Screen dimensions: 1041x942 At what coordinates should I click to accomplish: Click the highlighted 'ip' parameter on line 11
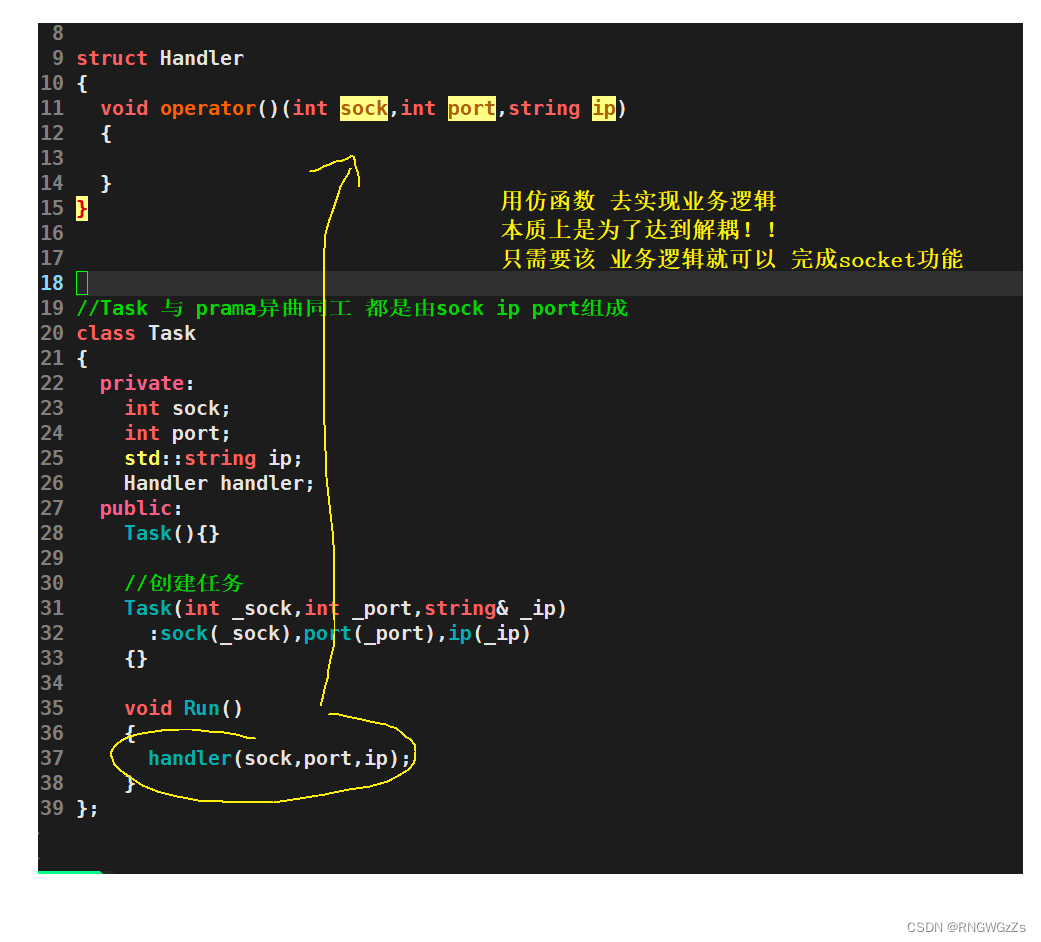point(604,108)
